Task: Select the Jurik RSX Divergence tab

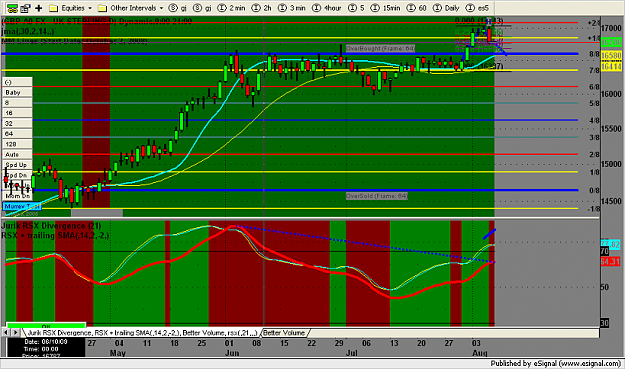Action: coord(142,333)
